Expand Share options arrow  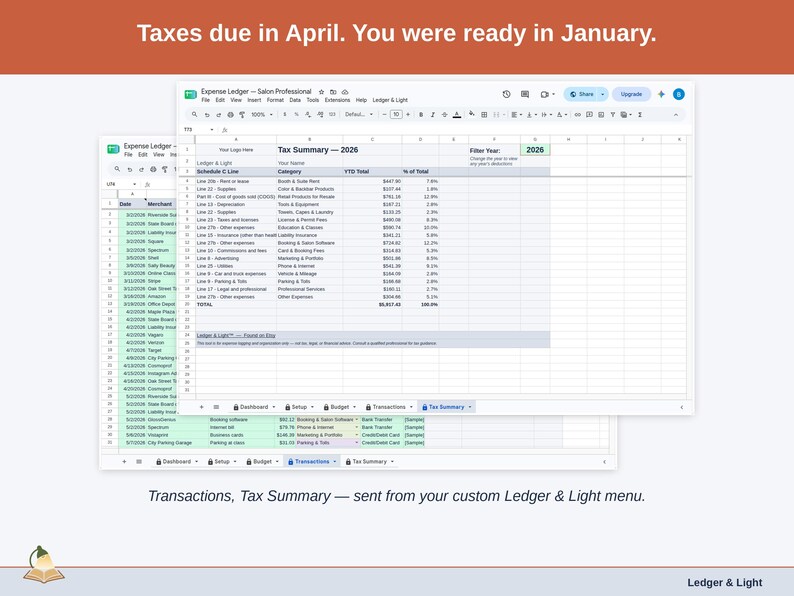point(603,94)
